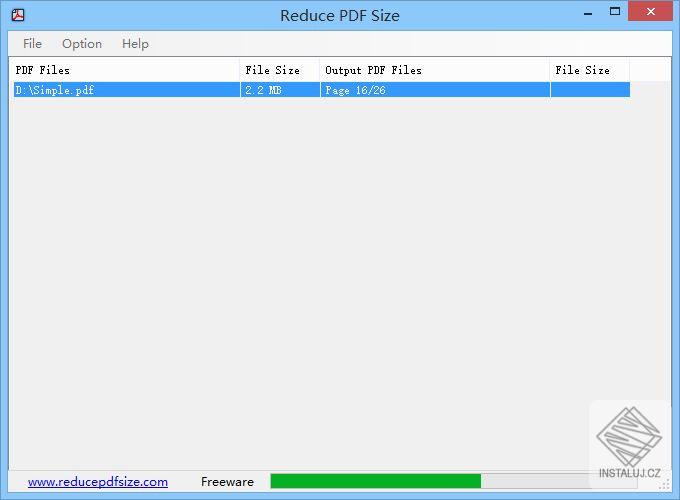Maximize the Reduce PDF Size window
Viewport: 680px width, 500px height.
pyautogui.click(x=615, y=12)
